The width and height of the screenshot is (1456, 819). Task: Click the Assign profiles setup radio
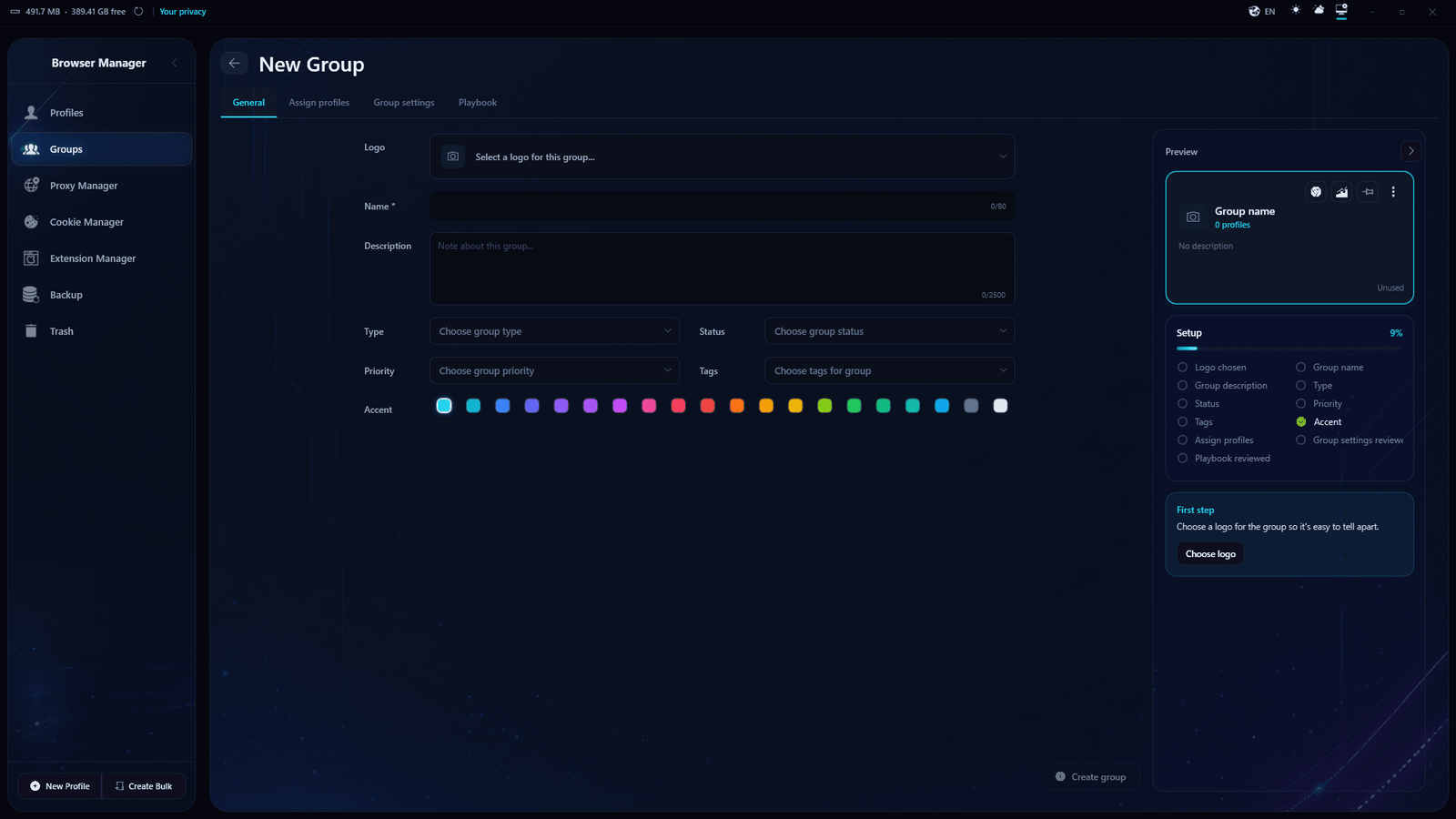click(x=1182, y=440)
